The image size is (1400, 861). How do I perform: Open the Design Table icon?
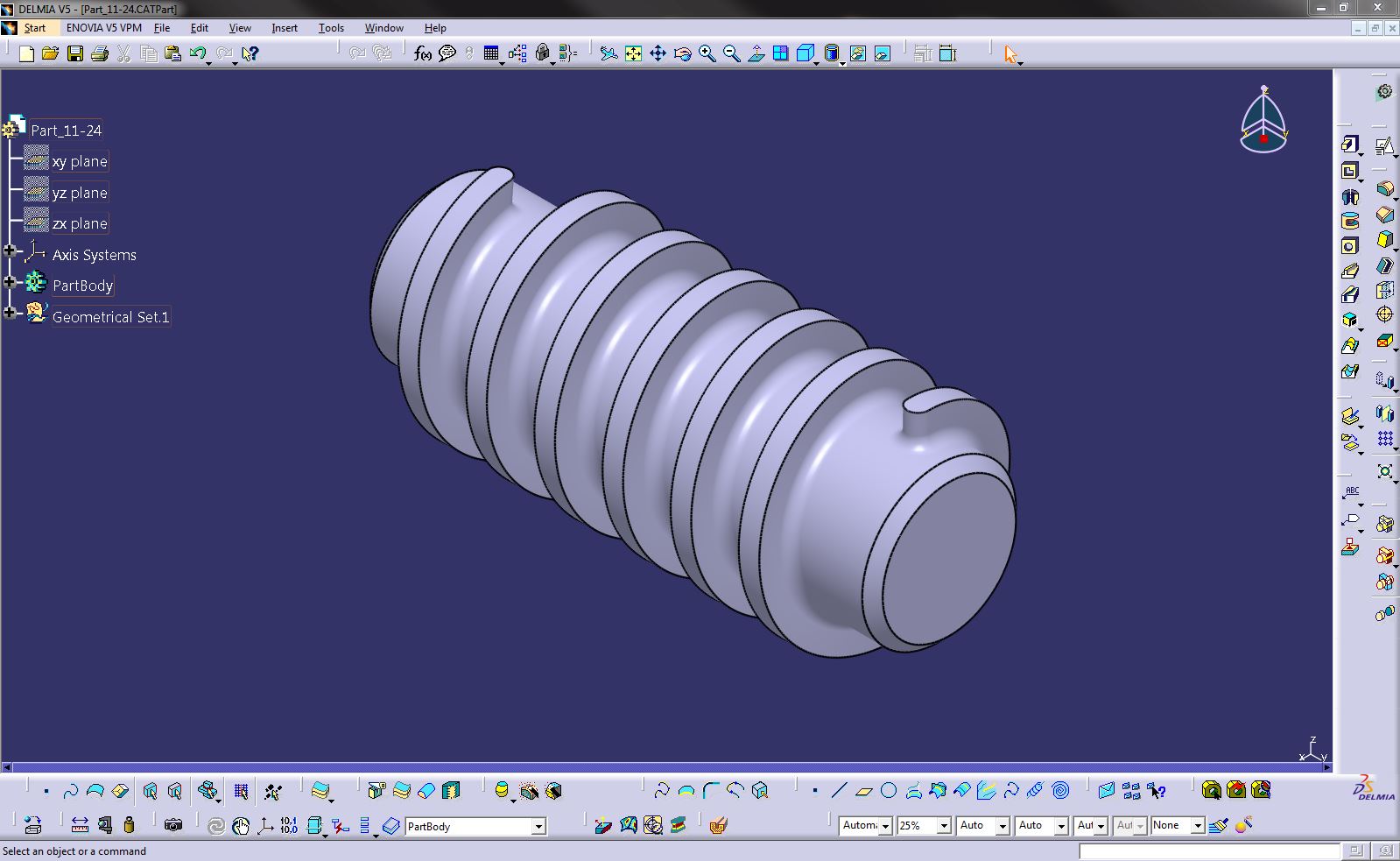pyautogui.click(x=491, y=53)
